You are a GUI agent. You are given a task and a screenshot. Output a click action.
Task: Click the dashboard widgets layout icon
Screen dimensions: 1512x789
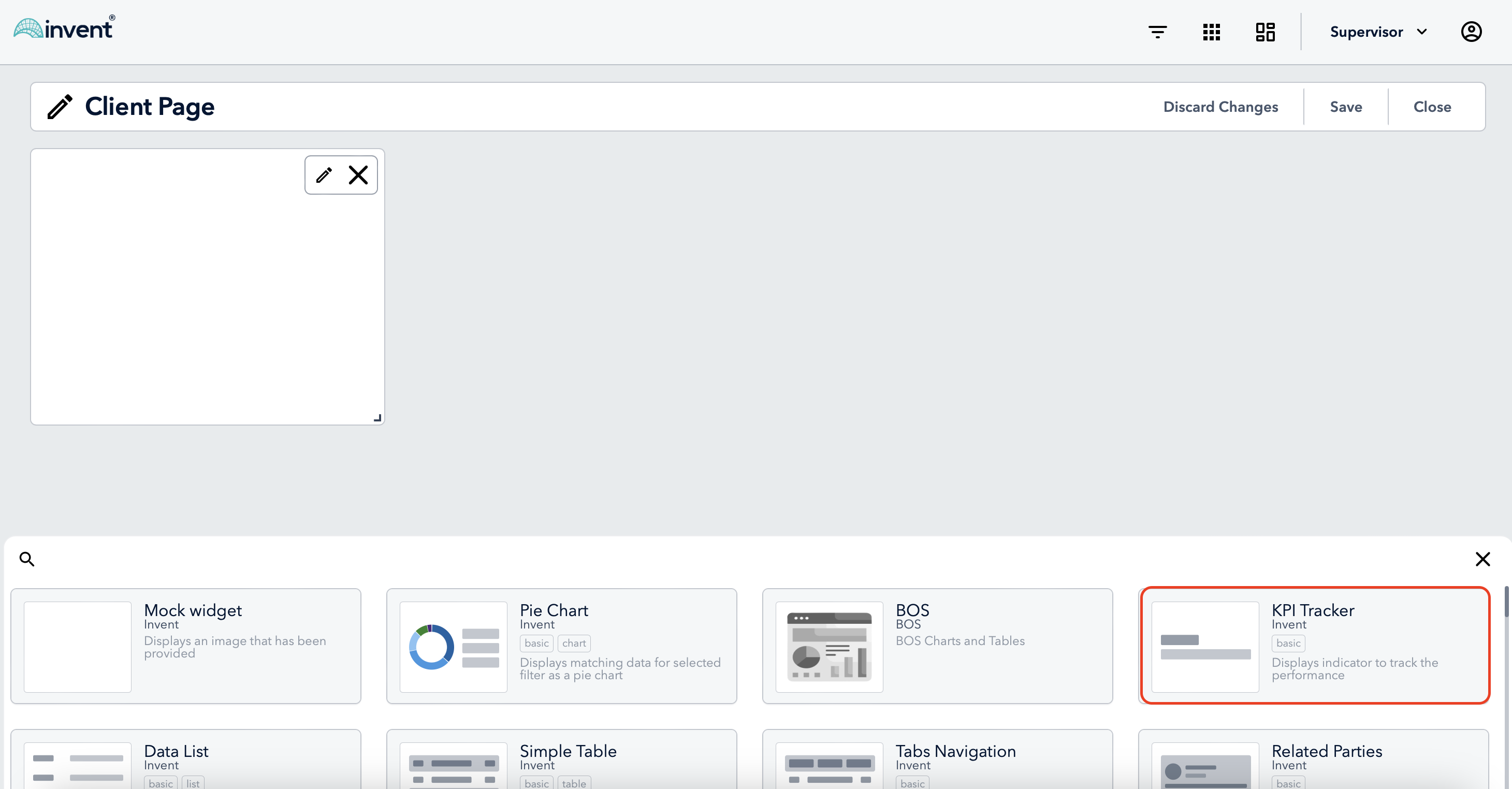pos(1266,32)
